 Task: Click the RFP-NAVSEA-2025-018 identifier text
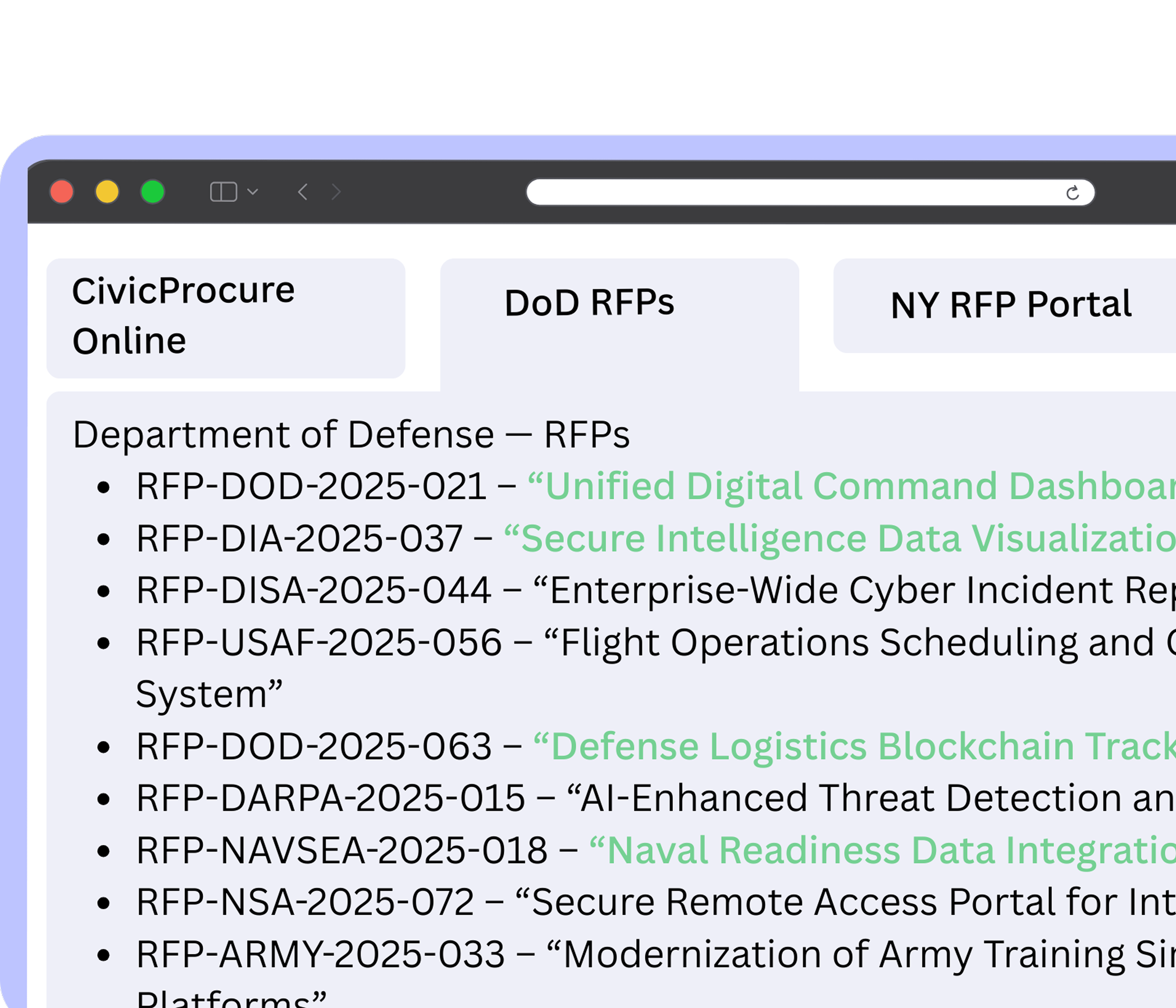click(x=342, y=851)
